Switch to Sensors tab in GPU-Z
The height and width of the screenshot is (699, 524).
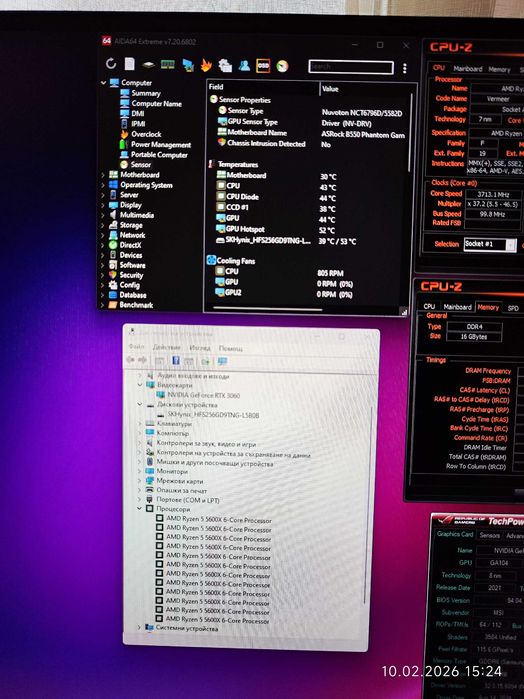click(490, 535)
